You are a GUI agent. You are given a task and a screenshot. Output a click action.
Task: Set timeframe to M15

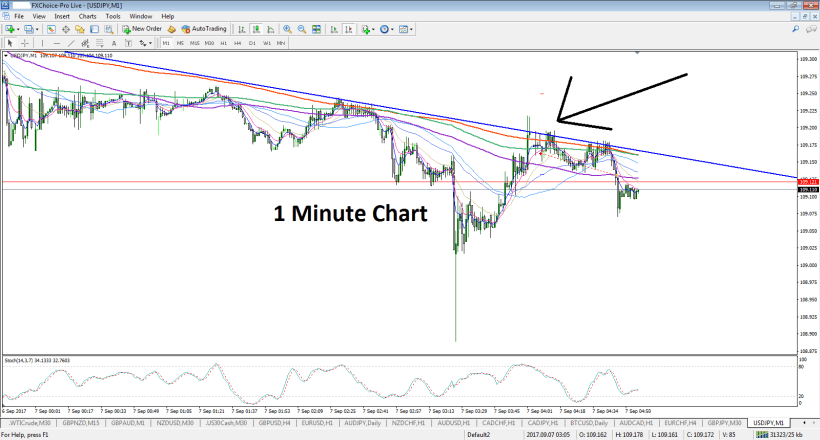click(195, 43)
